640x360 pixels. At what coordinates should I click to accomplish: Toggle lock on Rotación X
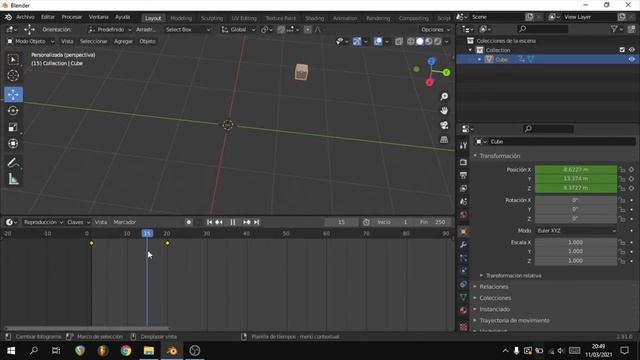click(x=622, y=200)
